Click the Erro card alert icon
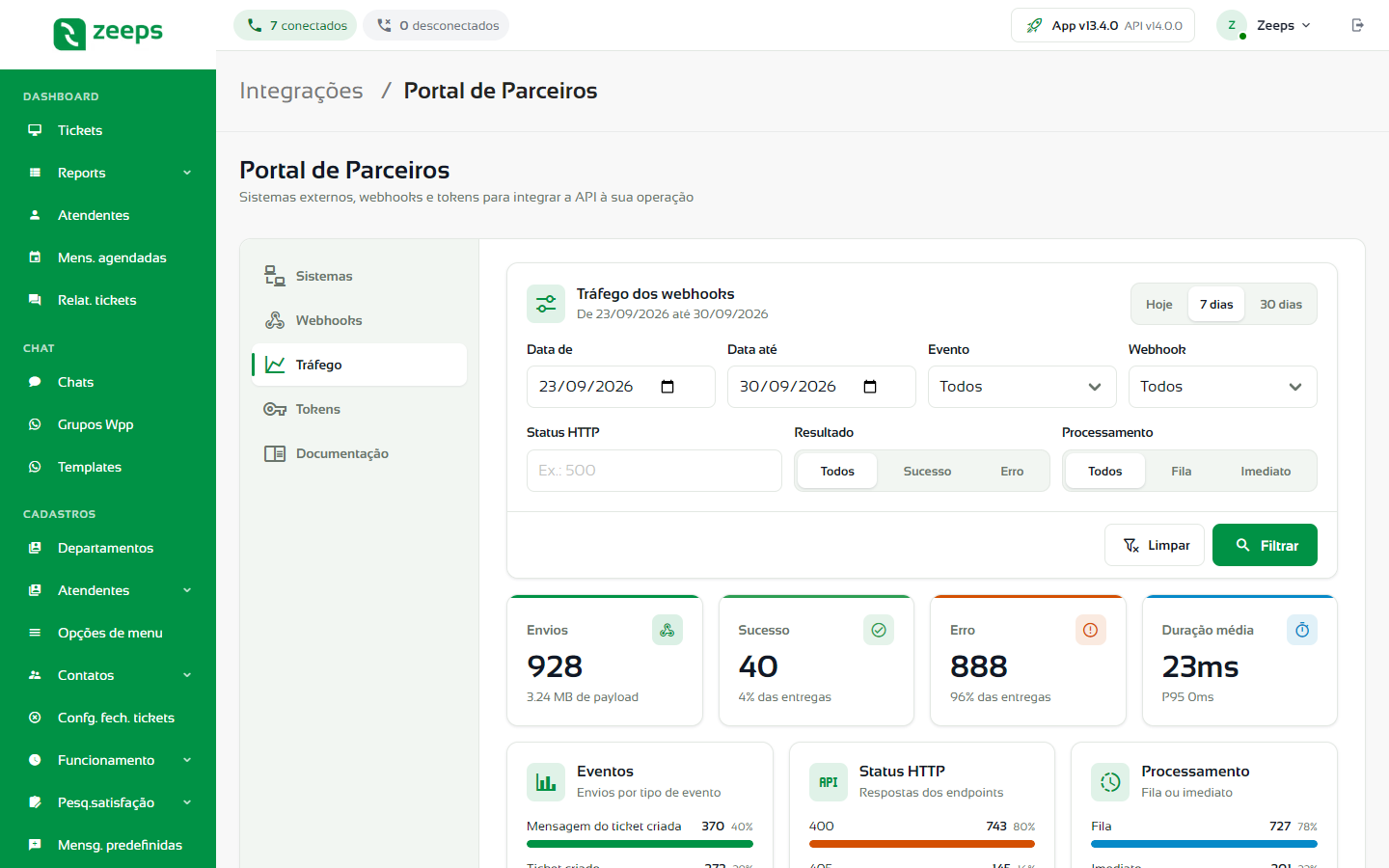 [x=1091, y=630]
